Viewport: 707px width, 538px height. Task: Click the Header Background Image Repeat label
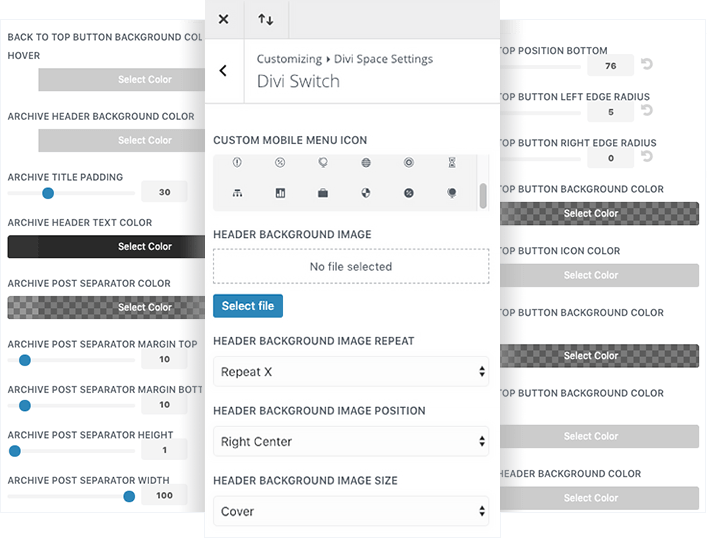click(x=313, y=341)
